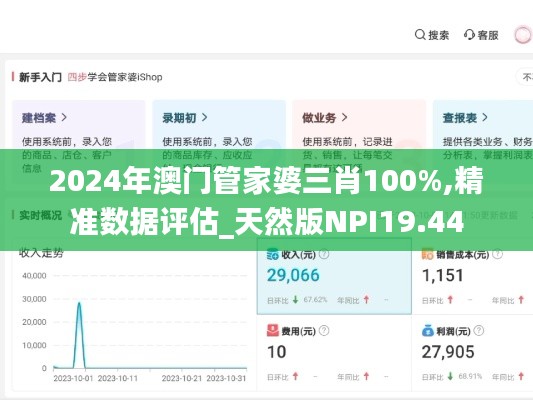Viewport: 533px width, 400px height.
Task: Expand the 录期初 chevron arrow
Action: point(204,118)
